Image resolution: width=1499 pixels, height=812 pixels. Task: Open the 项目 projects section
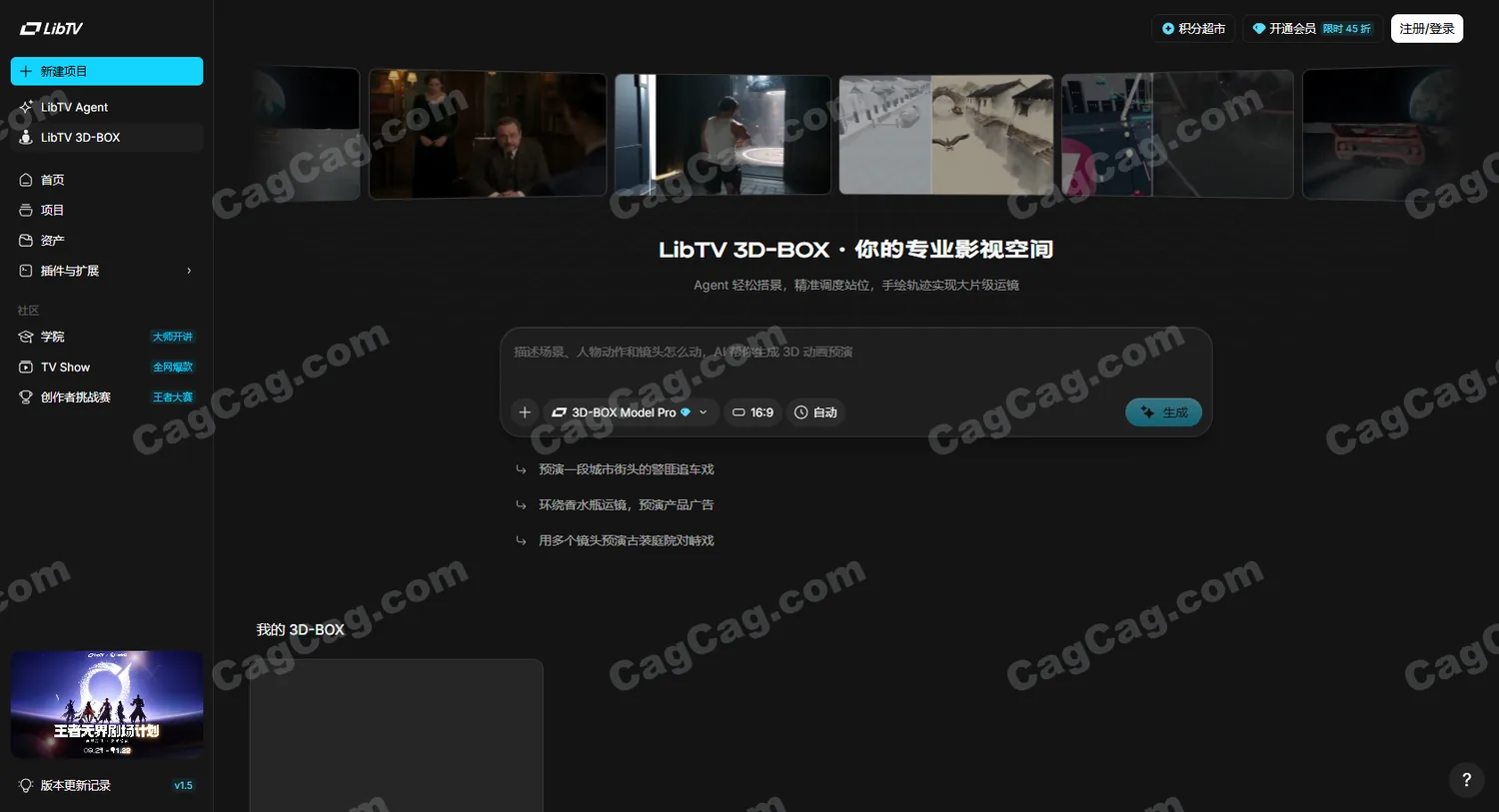(x=107, y=210)
